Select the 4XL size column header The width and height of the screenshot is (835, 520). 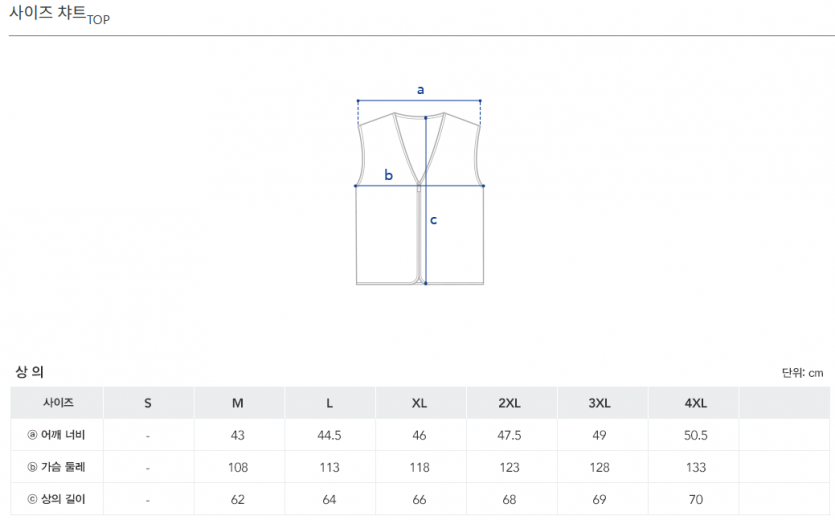tap(695, 403)
